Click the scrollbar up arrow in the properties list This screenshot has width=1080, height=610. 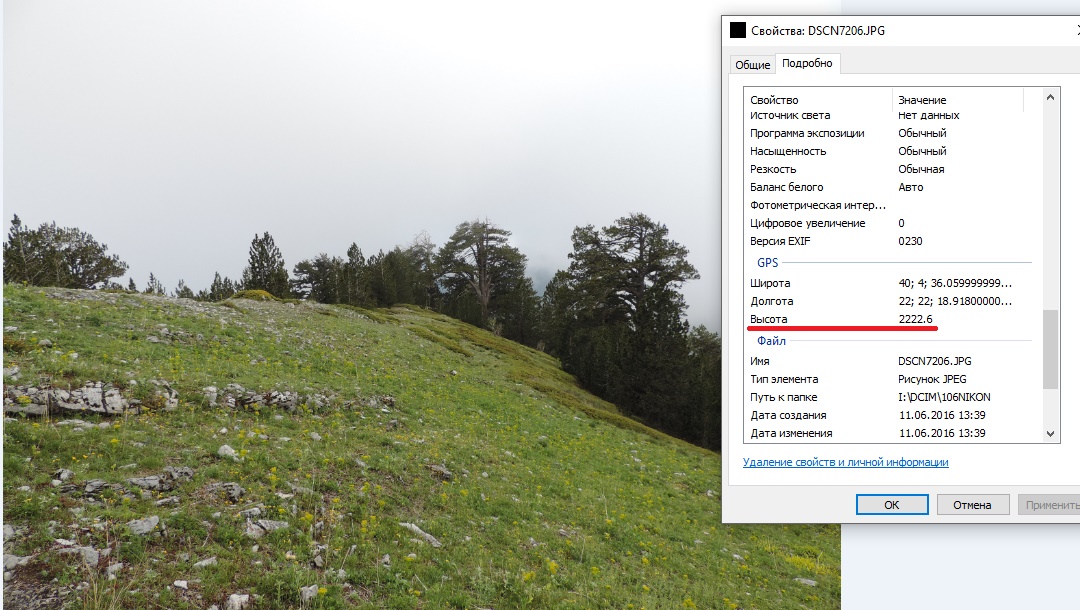pyautogui.click(x=1050, y=97)
